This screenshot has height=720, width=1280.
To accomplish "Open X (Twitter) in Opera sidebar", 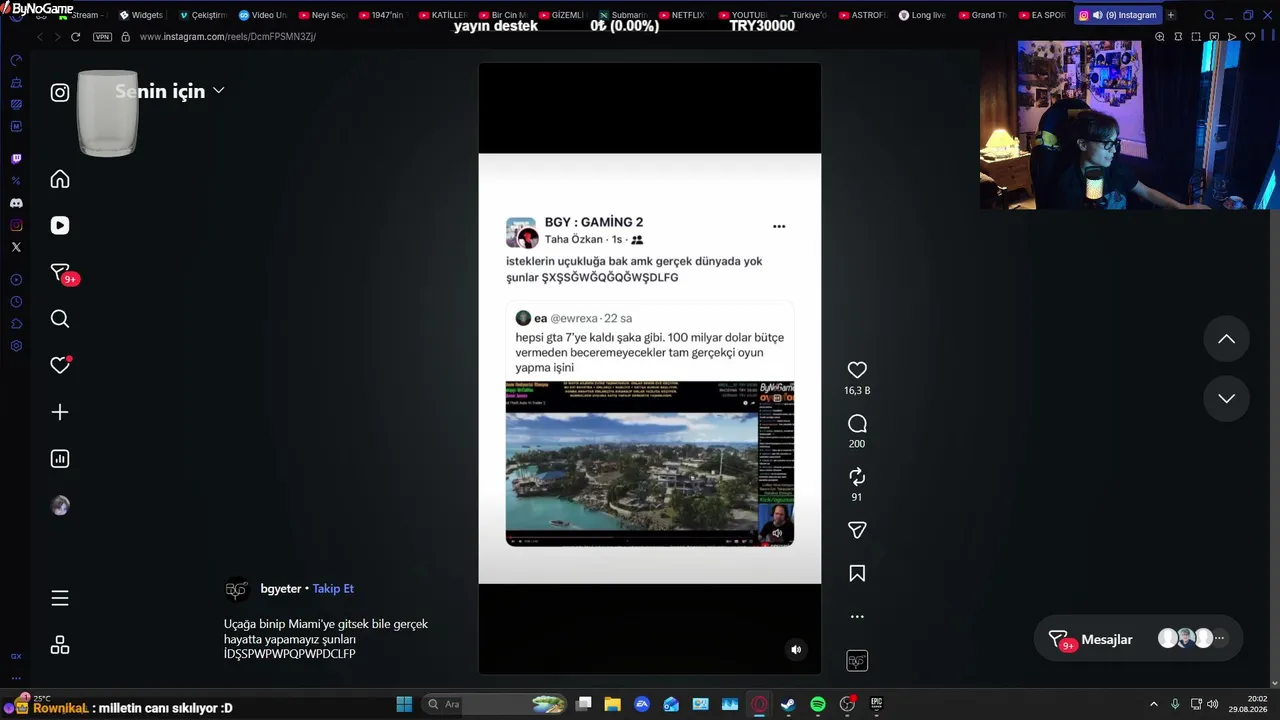I will point(16,247).
